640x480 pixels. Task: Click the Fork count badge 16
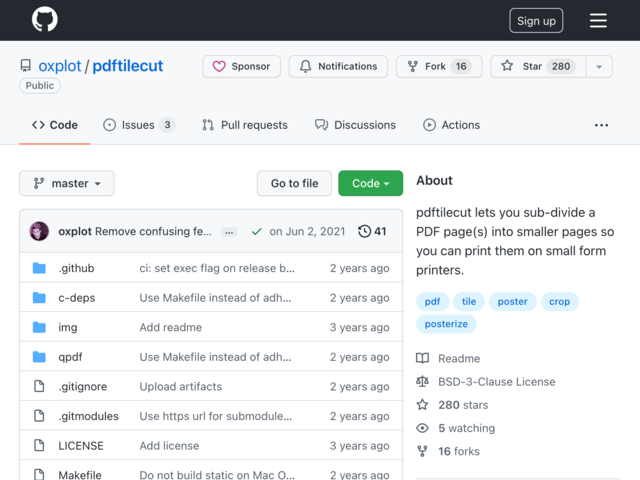(x=461, y=66)
